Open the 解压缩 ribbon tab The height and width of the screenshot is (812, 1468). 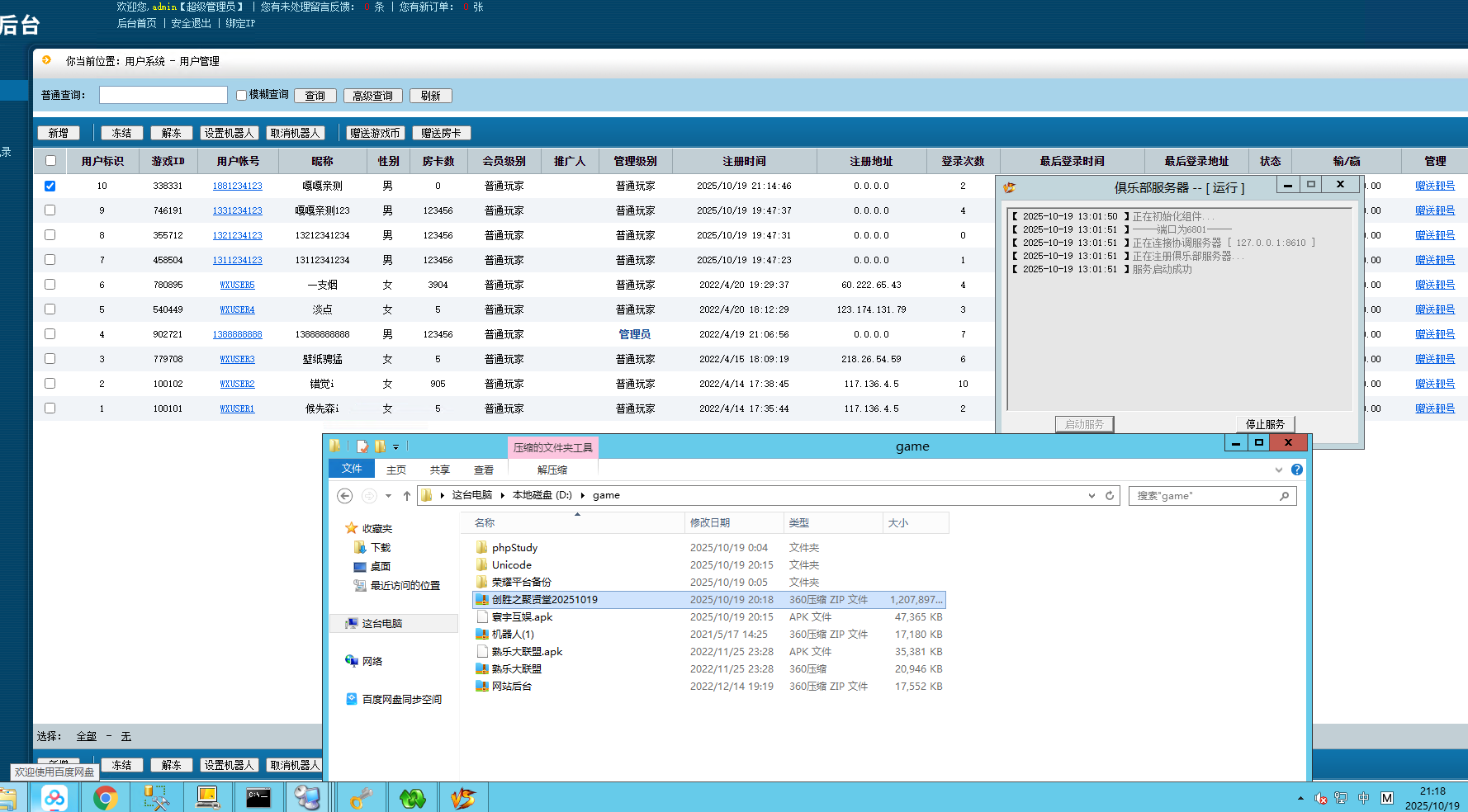552,470
